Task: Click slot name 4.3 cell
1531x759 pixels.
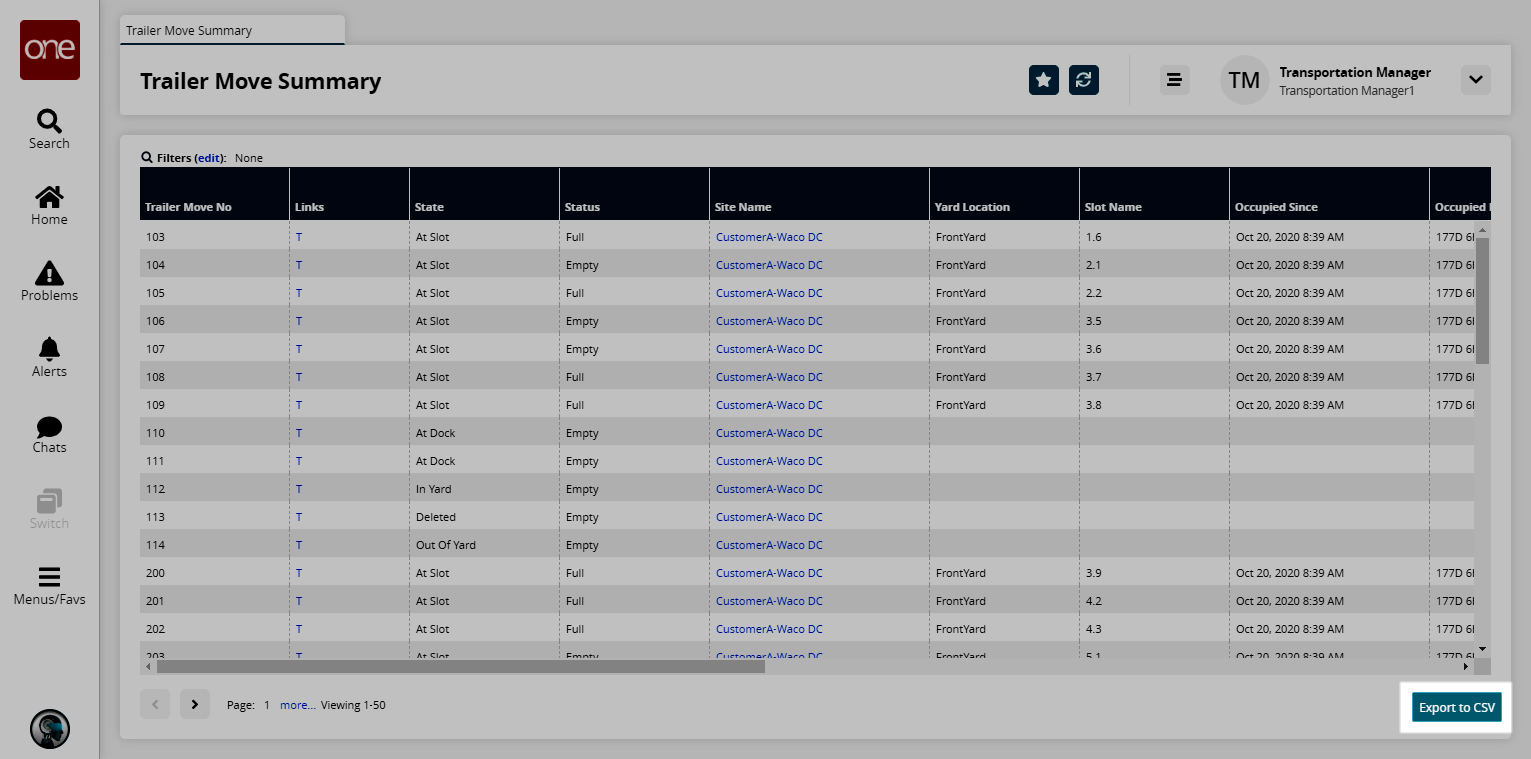Action: tap(1154, 629)
